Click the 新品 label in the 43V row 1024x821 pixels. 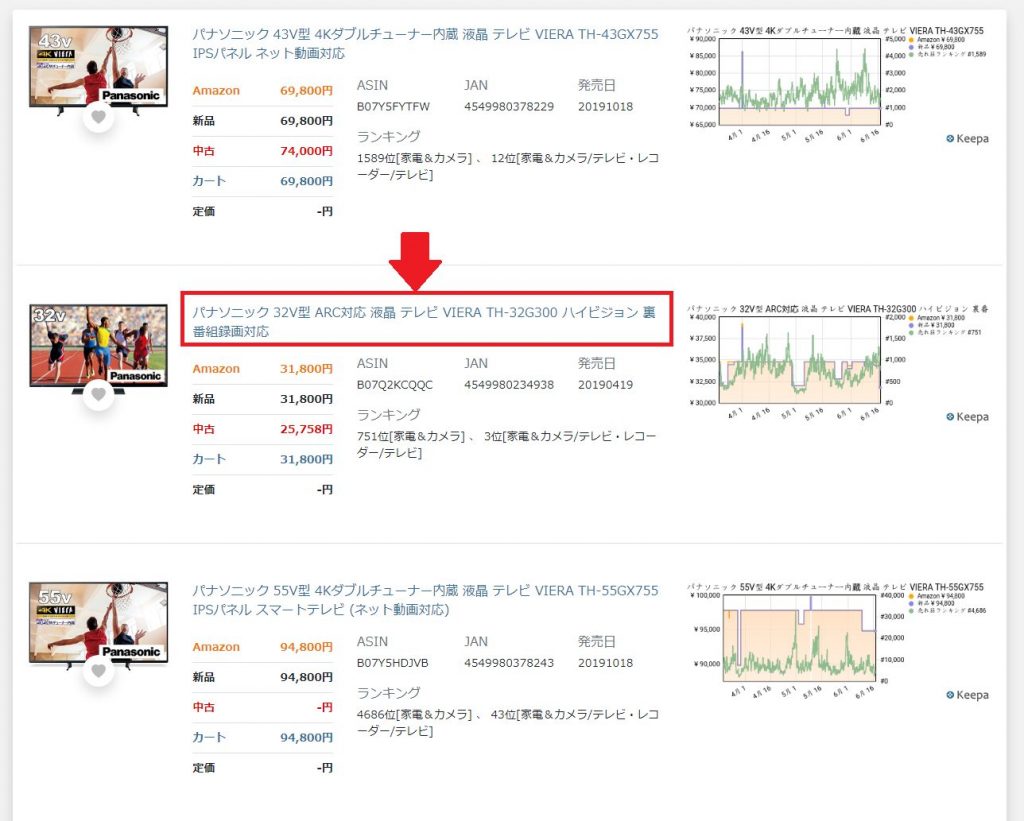(x=204, y=121)
